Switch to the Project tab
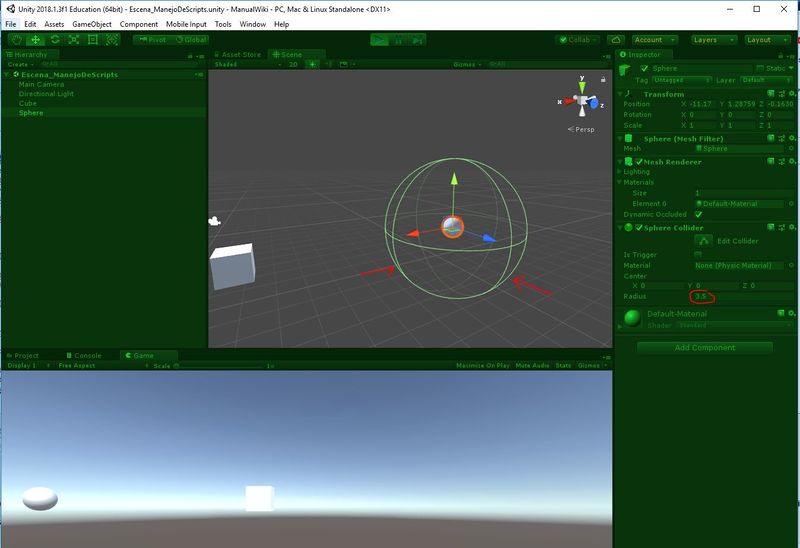This screenshot has width=800, height=548. (23, 356)
